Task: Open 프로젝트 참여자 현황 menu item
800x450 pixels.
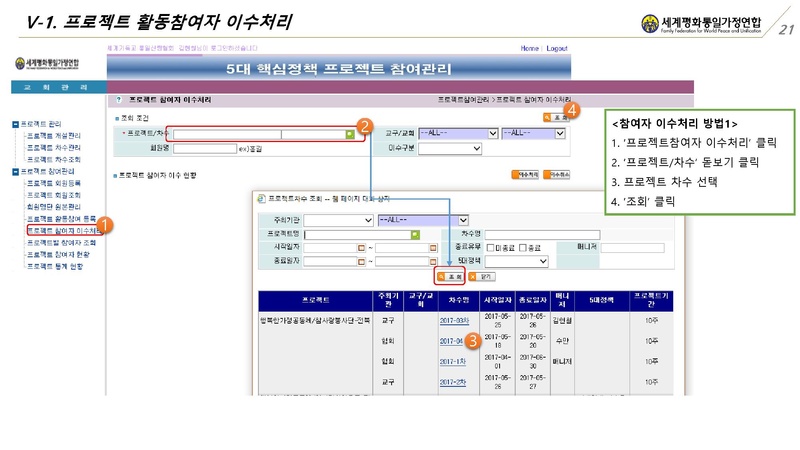Action: point(58,254)
